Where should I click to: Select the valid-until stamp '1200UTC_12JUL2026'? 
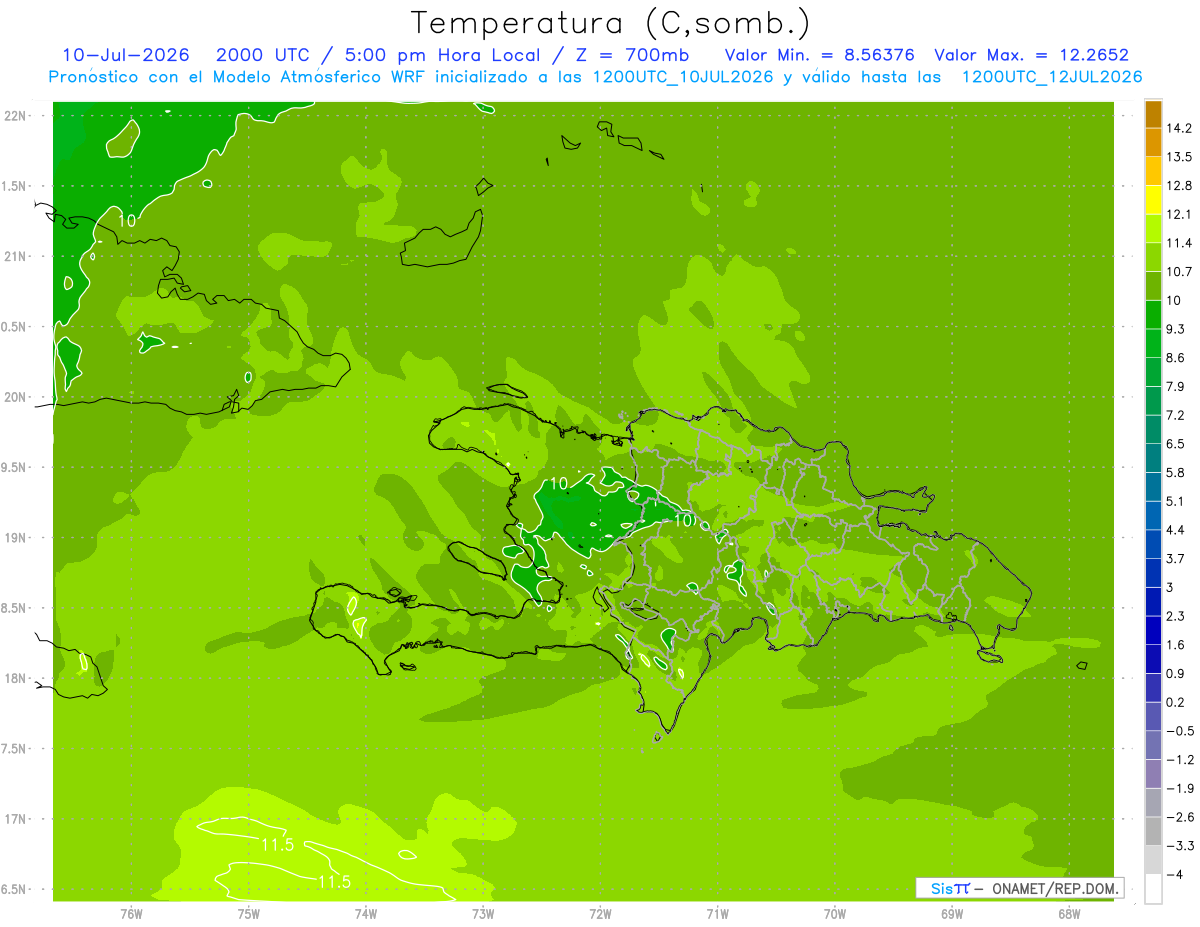pyautogui.click(x=1052, y=77)
